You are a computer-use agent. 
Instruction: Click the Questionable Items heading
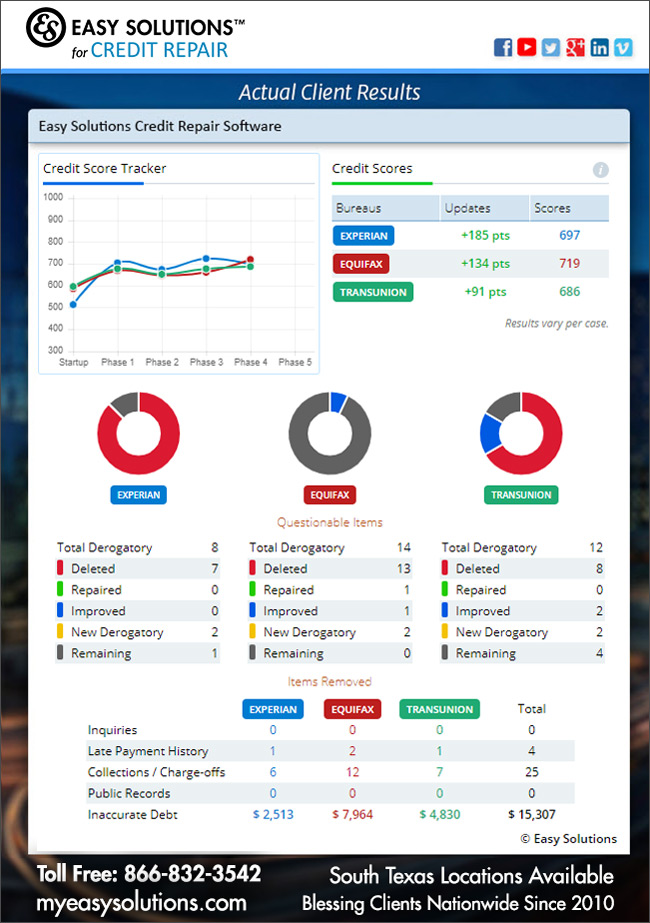coord(330,523)
